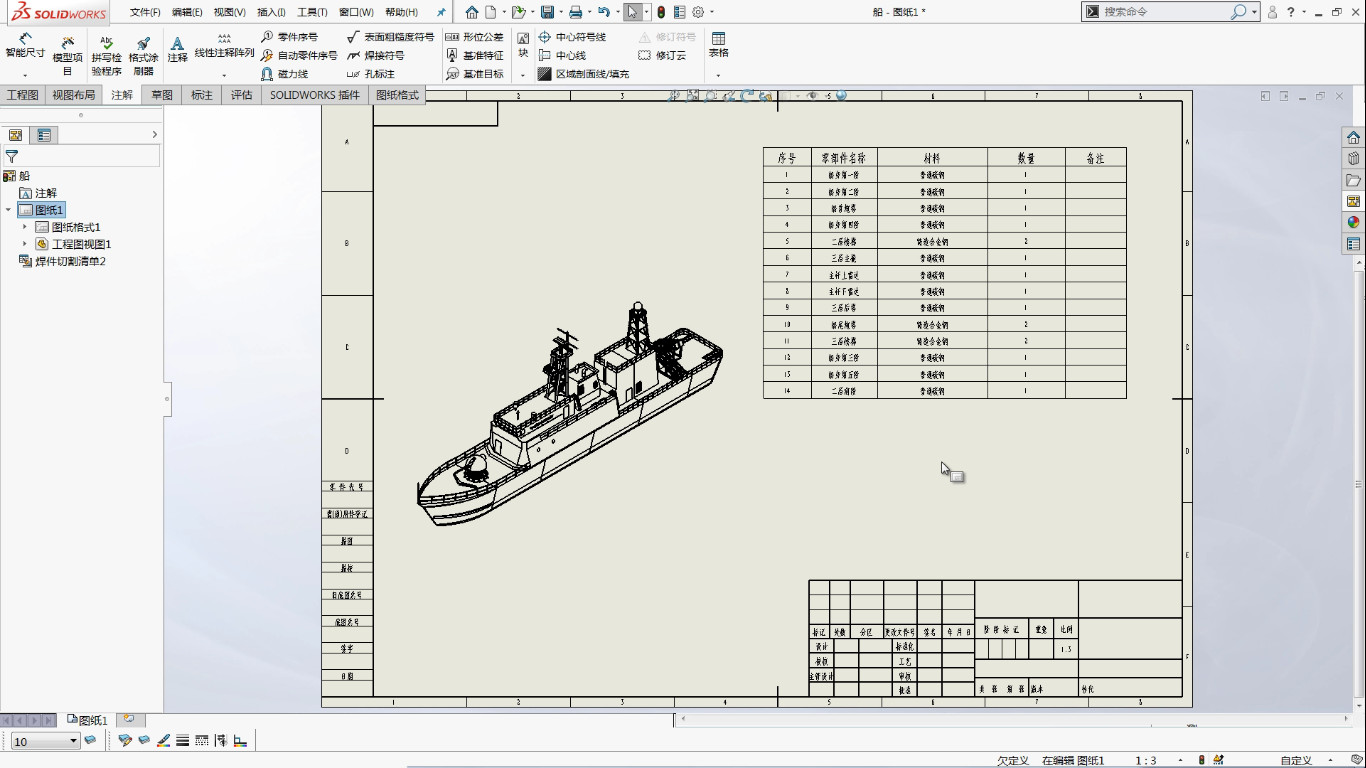
Task: Click the Print icon in top toolbar
Action: tap(575, 12)
